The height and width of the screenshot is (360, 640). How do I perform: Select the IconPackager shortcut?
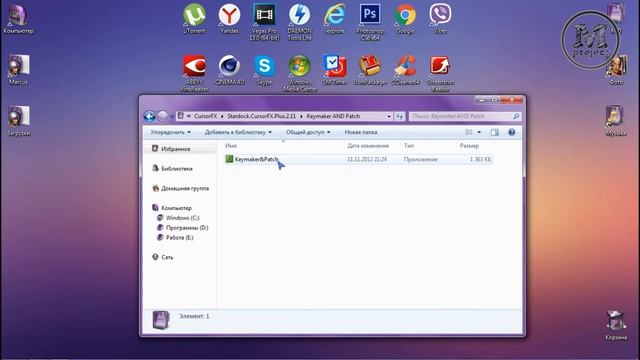(x=370, y=70)
